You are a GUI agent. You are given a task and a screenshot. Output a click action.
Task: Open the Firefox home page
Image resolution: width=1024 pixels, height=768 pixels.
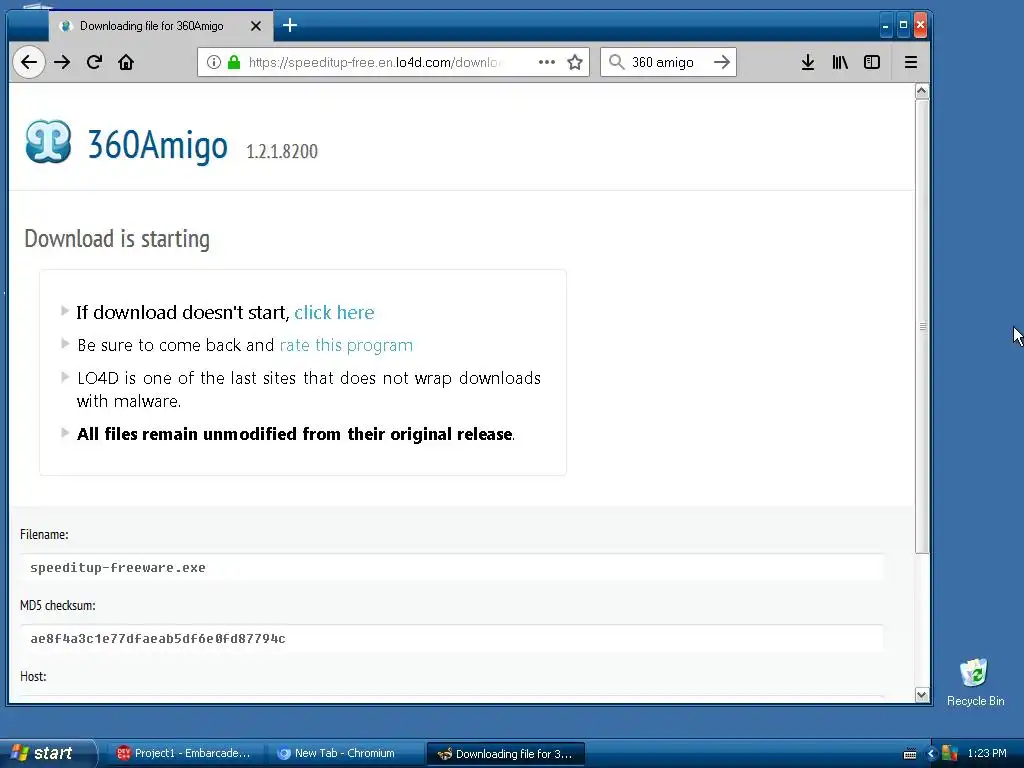126,62
